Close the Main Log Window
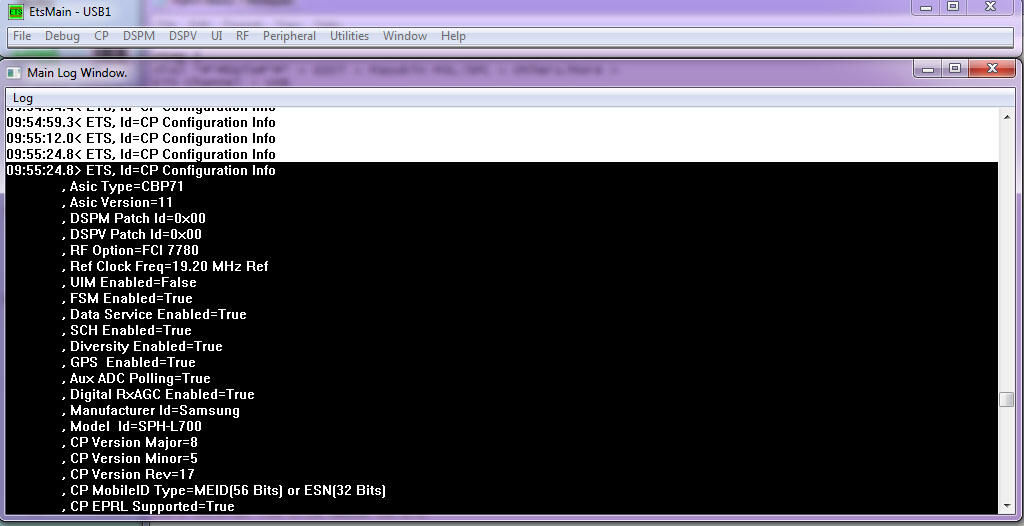This screenshot has width=1024, height=526. pos(992,69)
